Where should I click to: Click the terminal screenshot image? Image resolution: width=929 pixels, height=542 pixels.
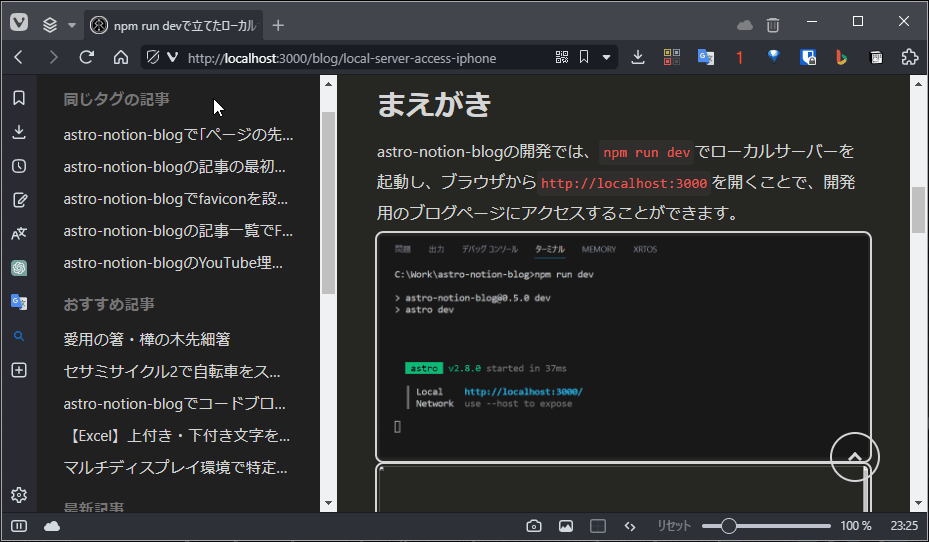[x=623, y=347]
